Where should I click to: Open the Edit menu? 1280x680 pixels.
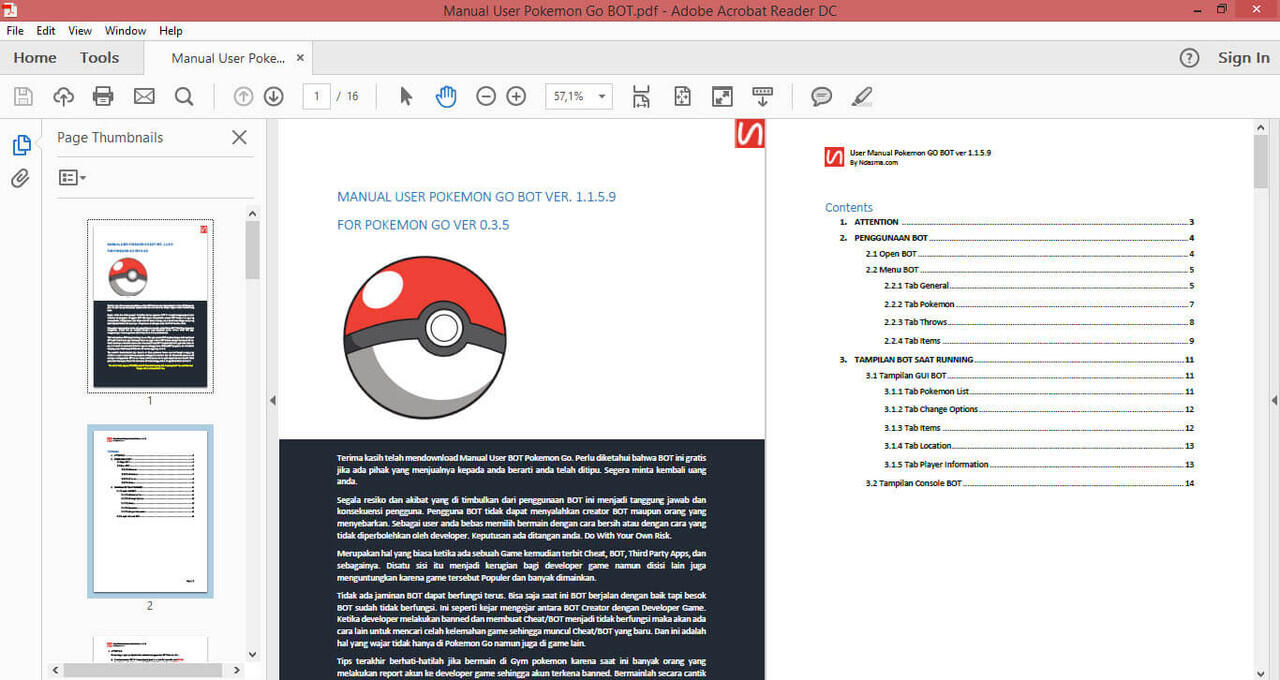point(46,31)
